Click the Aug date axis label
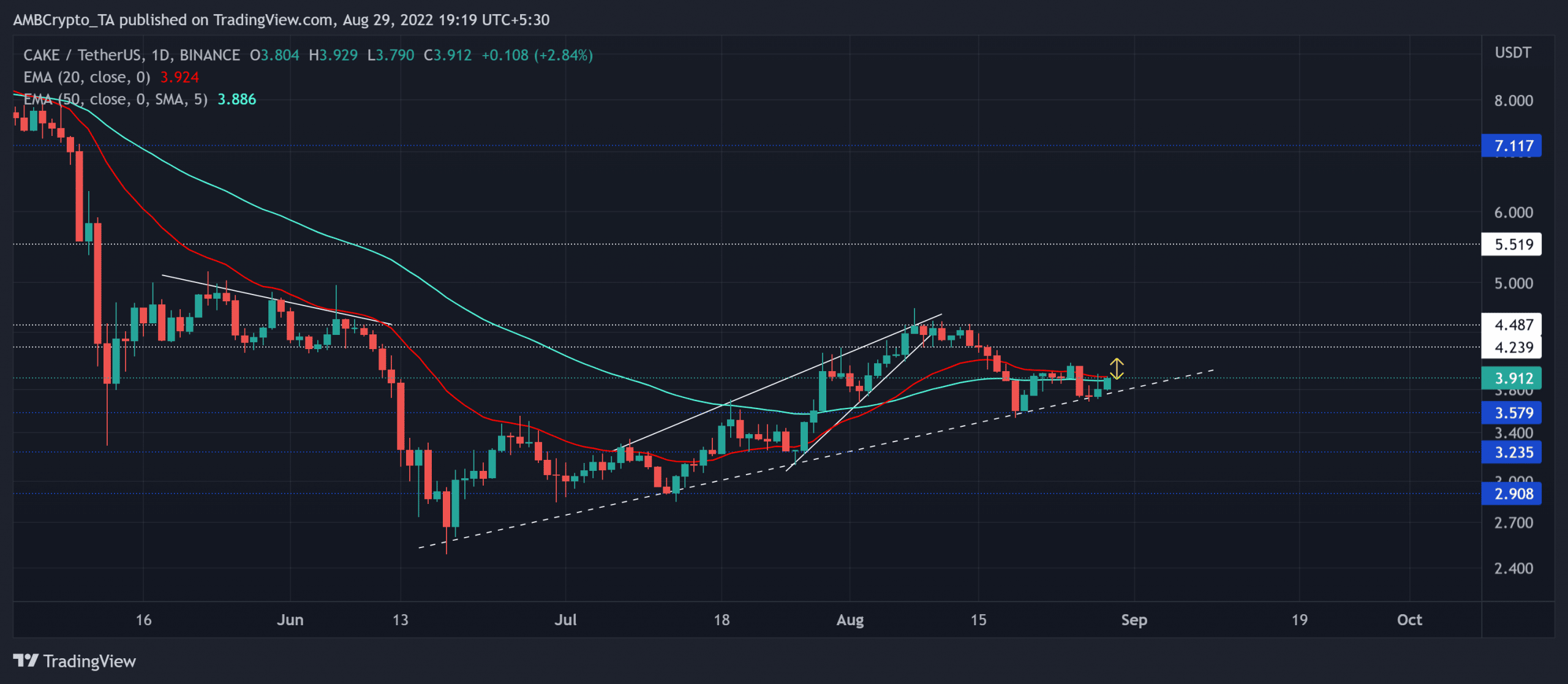This screenshot has height=684, width=1568. point(850,620)
